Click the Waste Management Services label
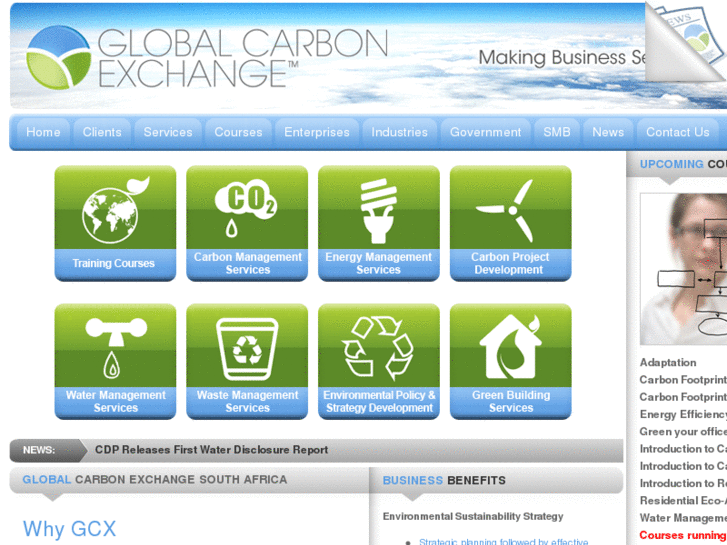Screen dimensions: 727x545 tap(248, 402)
